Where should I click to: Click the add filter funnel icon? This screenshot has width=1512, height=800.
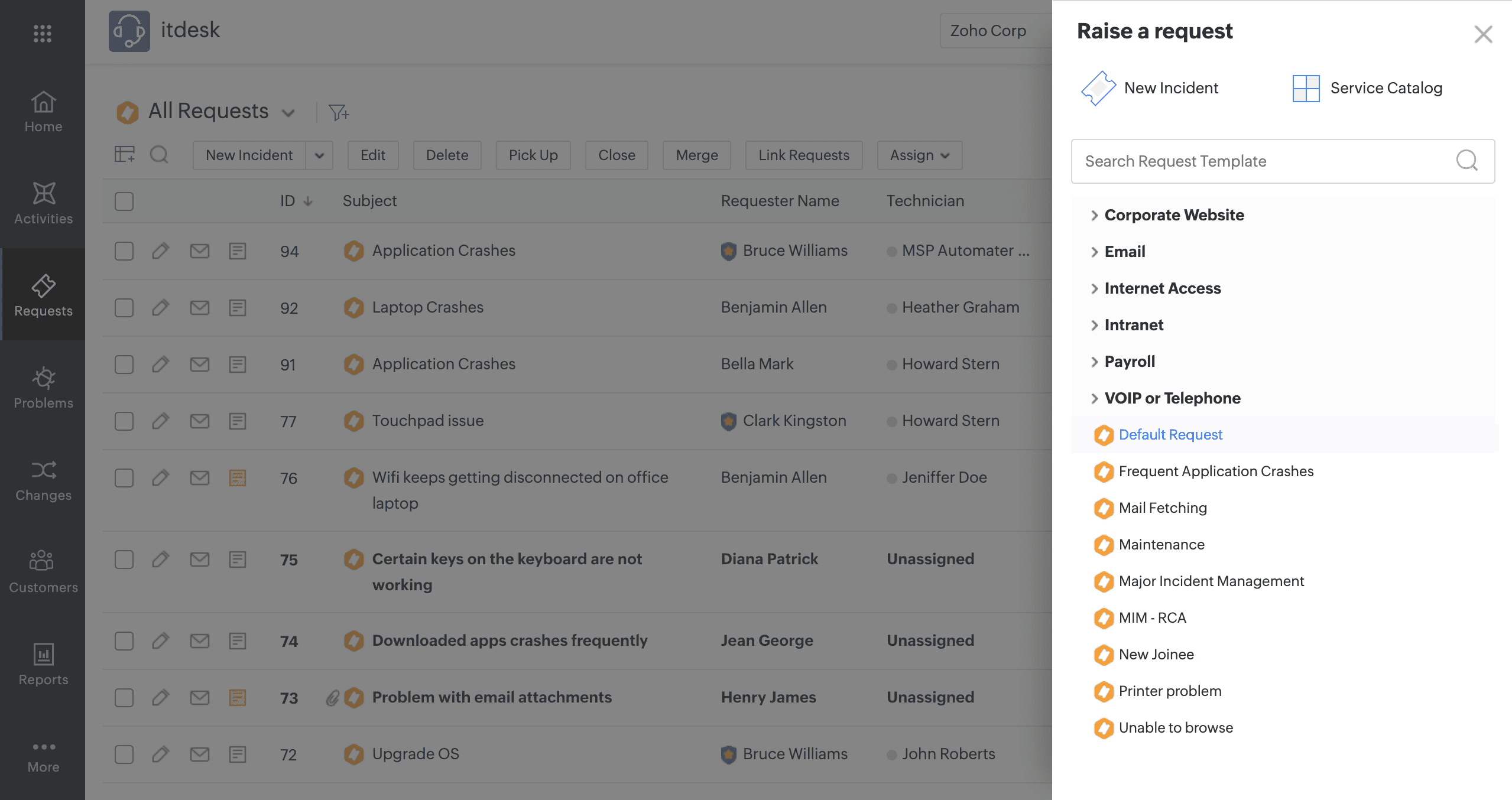(x=339, y=112)
